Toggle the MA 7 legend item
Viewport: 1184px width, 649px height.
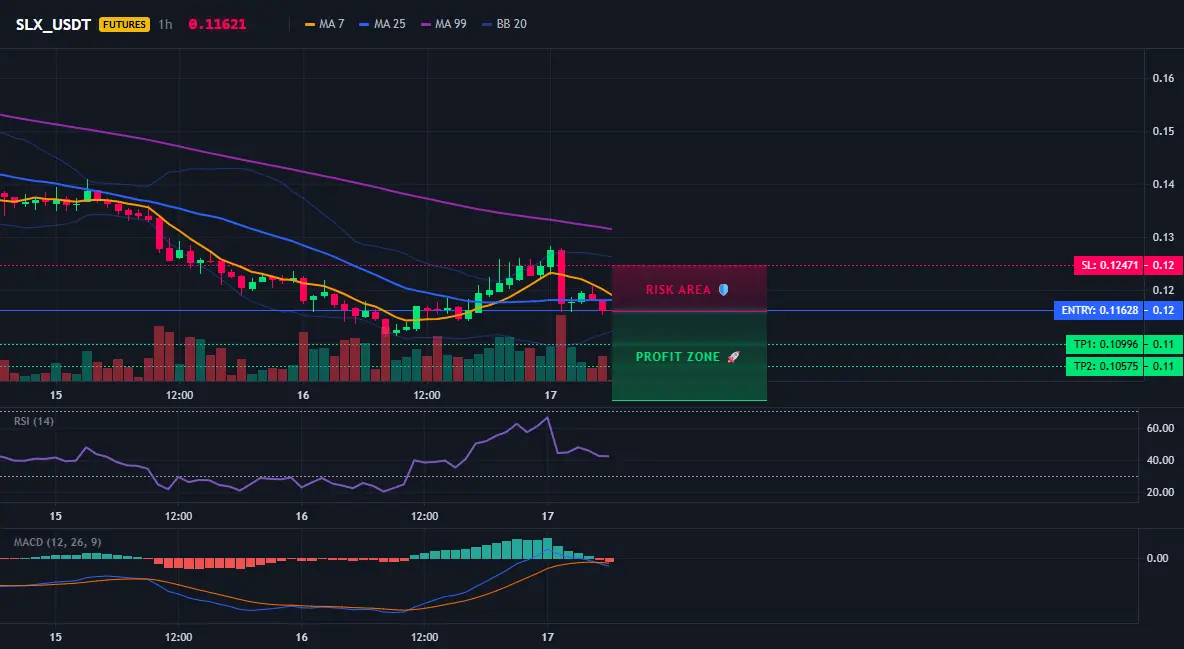click(x=325, y=24)
